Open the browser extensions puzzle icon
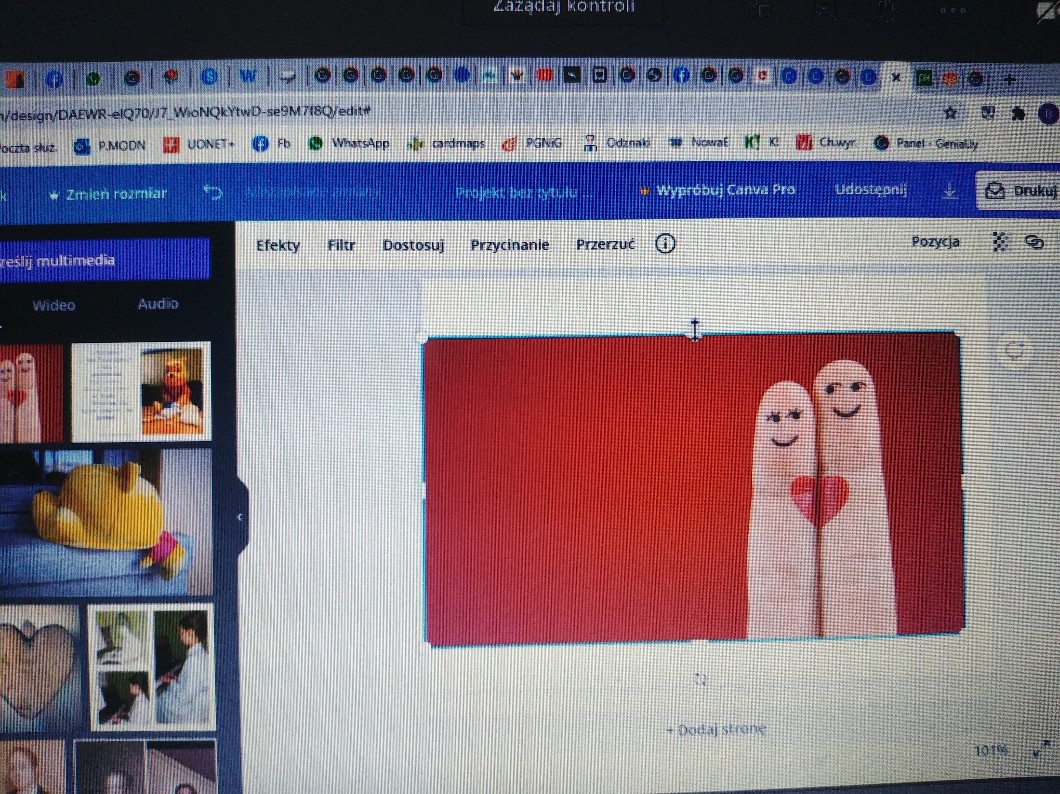The height and width of the screenshot is (794, 1060). pos(1018,113)
